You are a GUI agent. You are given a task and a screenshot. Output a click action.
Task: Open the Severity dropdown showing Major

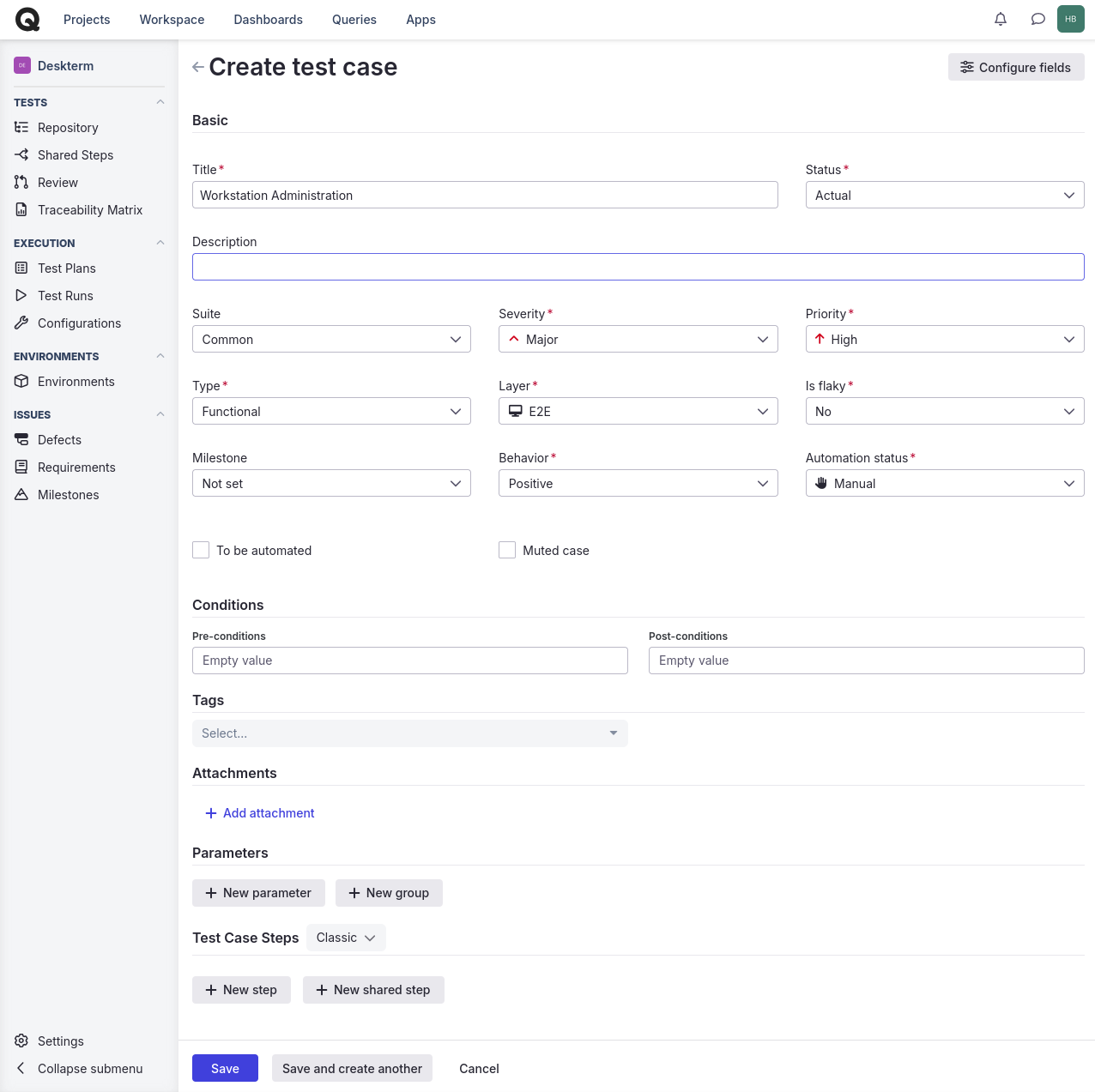(x=638, y=339)
